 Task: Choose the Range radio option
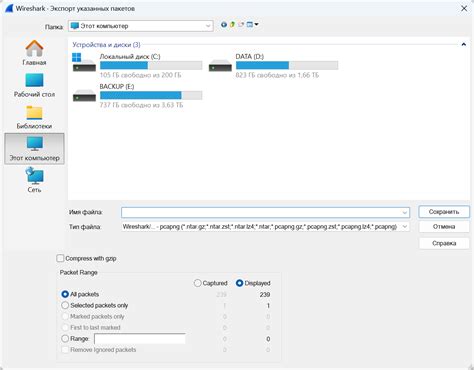click(x=65, y=339)
